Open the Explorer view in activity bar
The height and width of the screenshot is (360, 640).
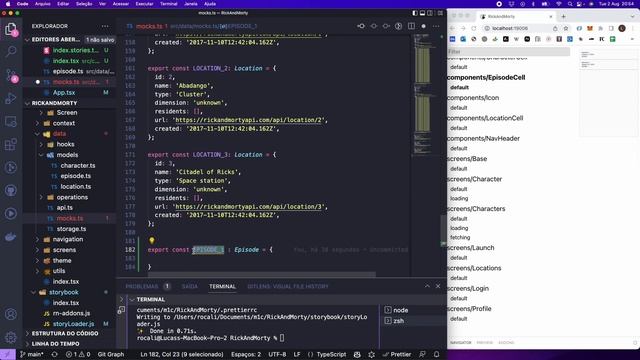pos(11,29)
